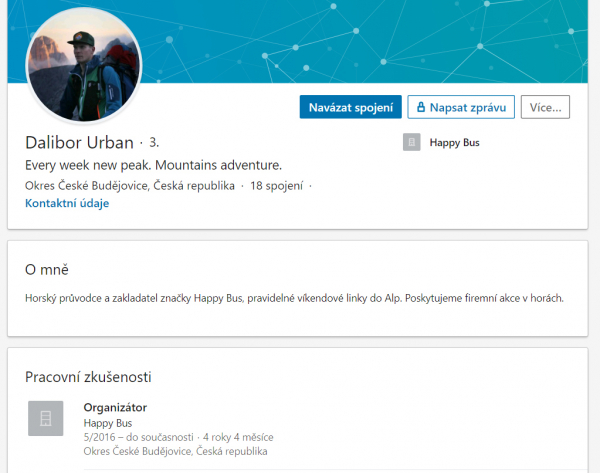Viewport: 600px width, 473px height.
Task: Click the Organizátor job title
Action: click(x=115, y=408)
